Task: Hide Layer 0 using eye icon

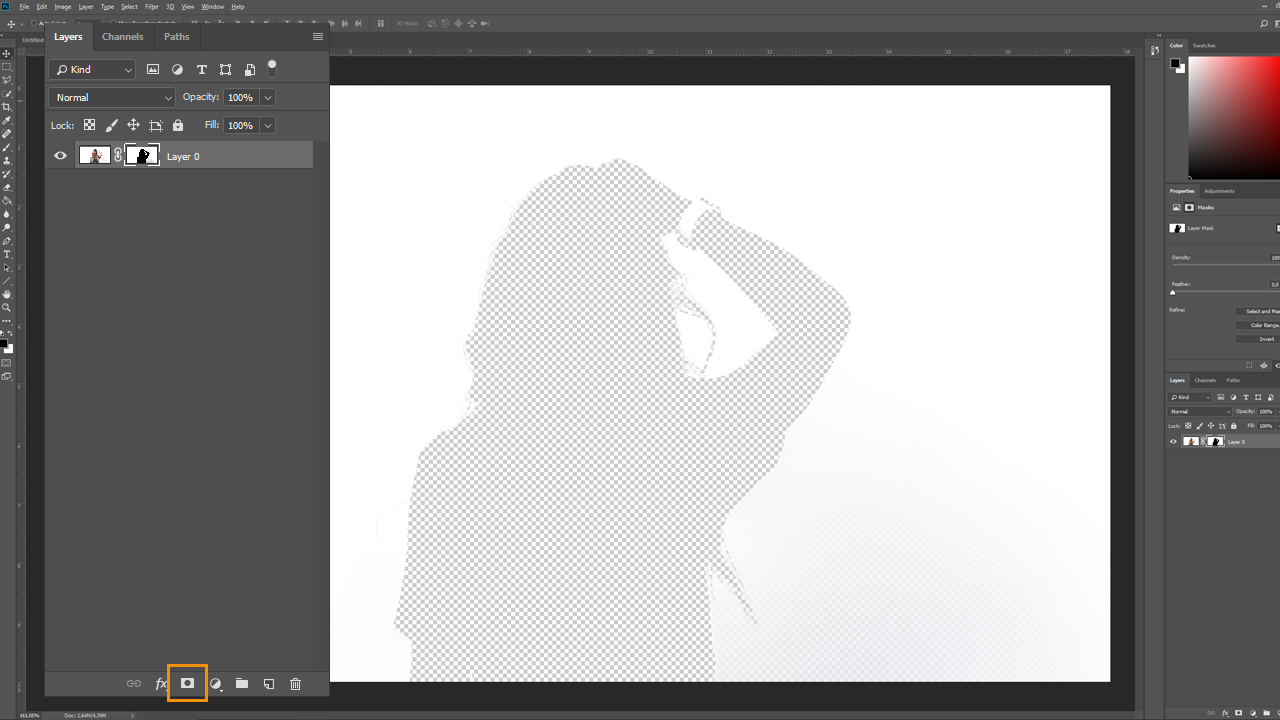Action: (60, 156)
